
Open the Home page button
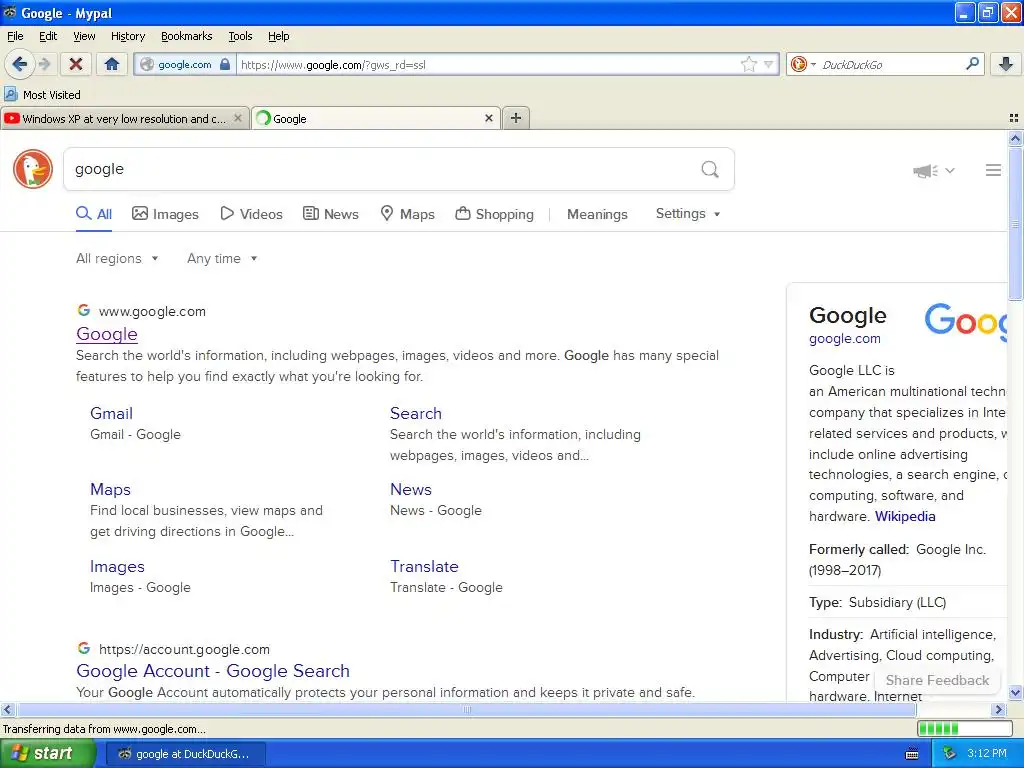[x=112, y=64]
